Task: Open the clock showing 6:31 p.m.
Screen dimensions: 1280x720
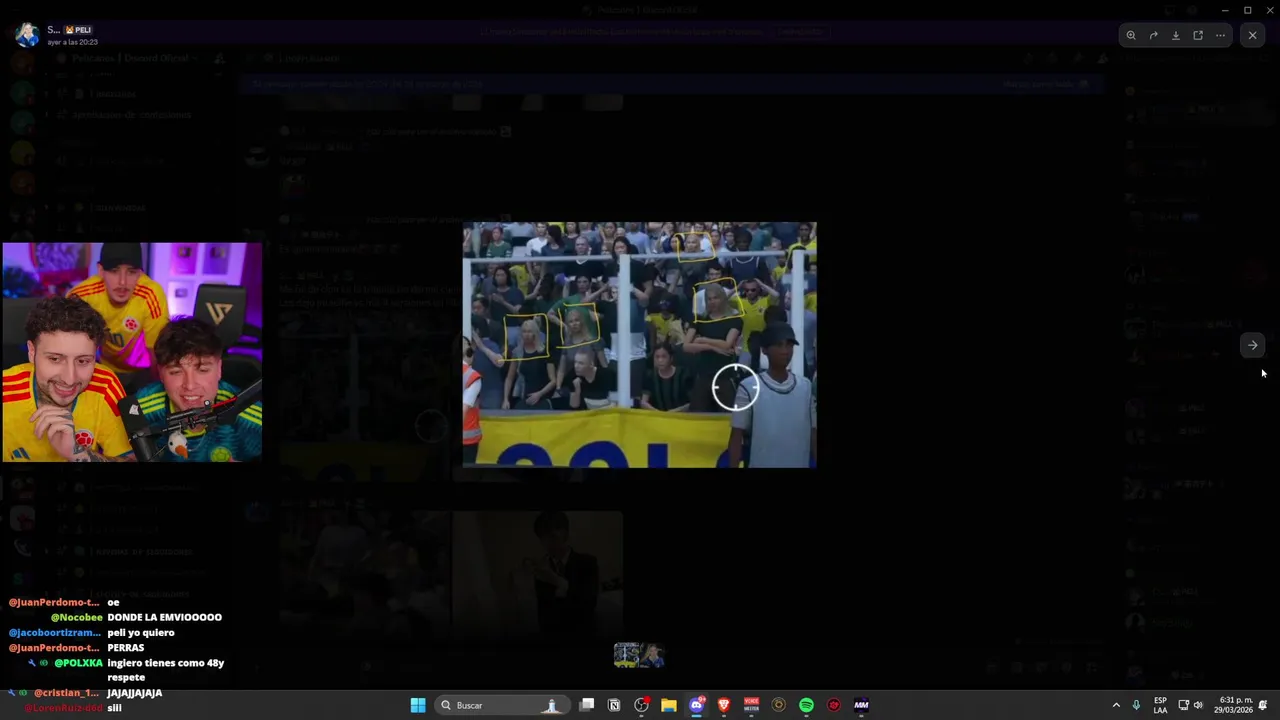Action: pyautogui.click(x=1236, y=705)
